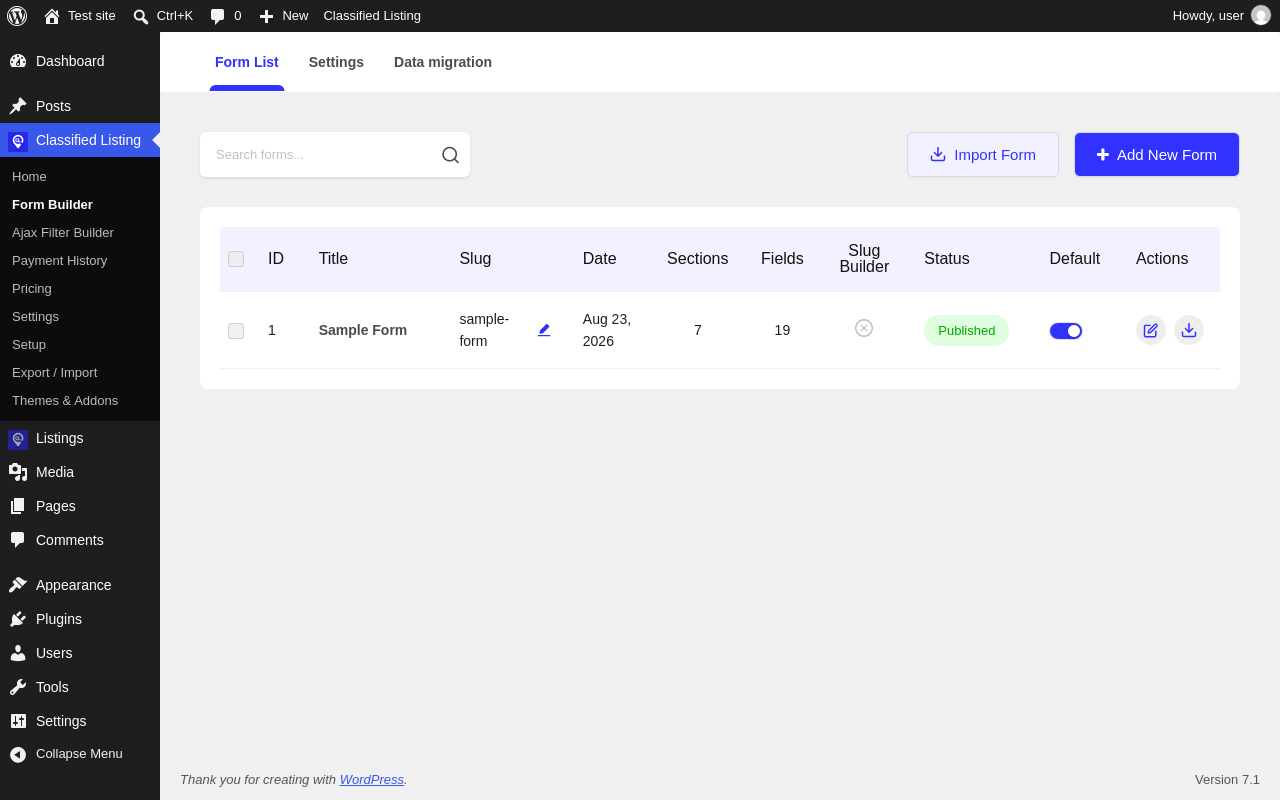This screenshot has width=1280, height=800.
Task: Click the Add New Form button
Action: click(x=1157, y=155)
